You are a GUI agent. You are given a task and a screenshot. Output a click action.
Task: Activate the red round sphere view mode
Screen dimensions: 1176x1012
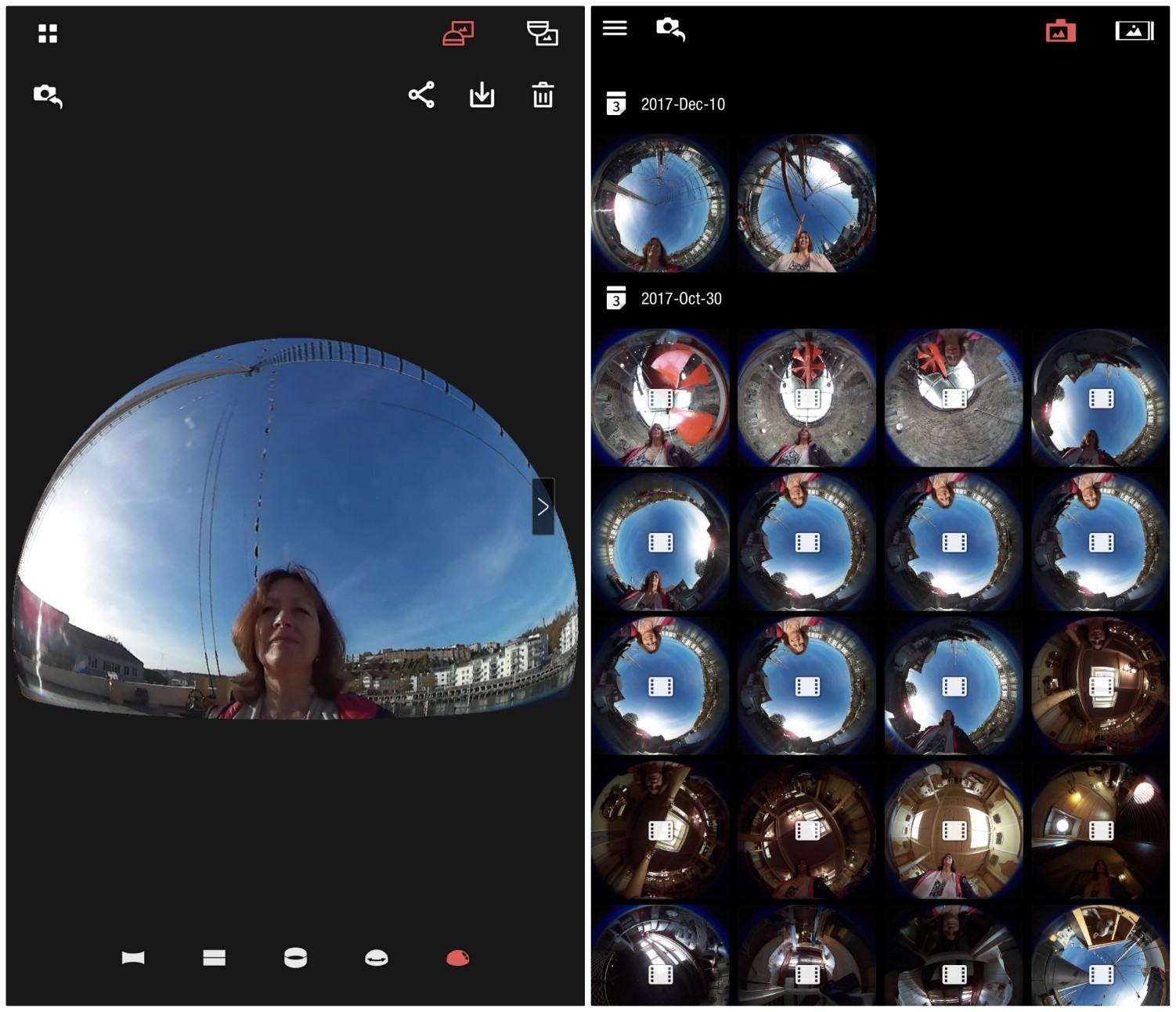pos(457,957)
